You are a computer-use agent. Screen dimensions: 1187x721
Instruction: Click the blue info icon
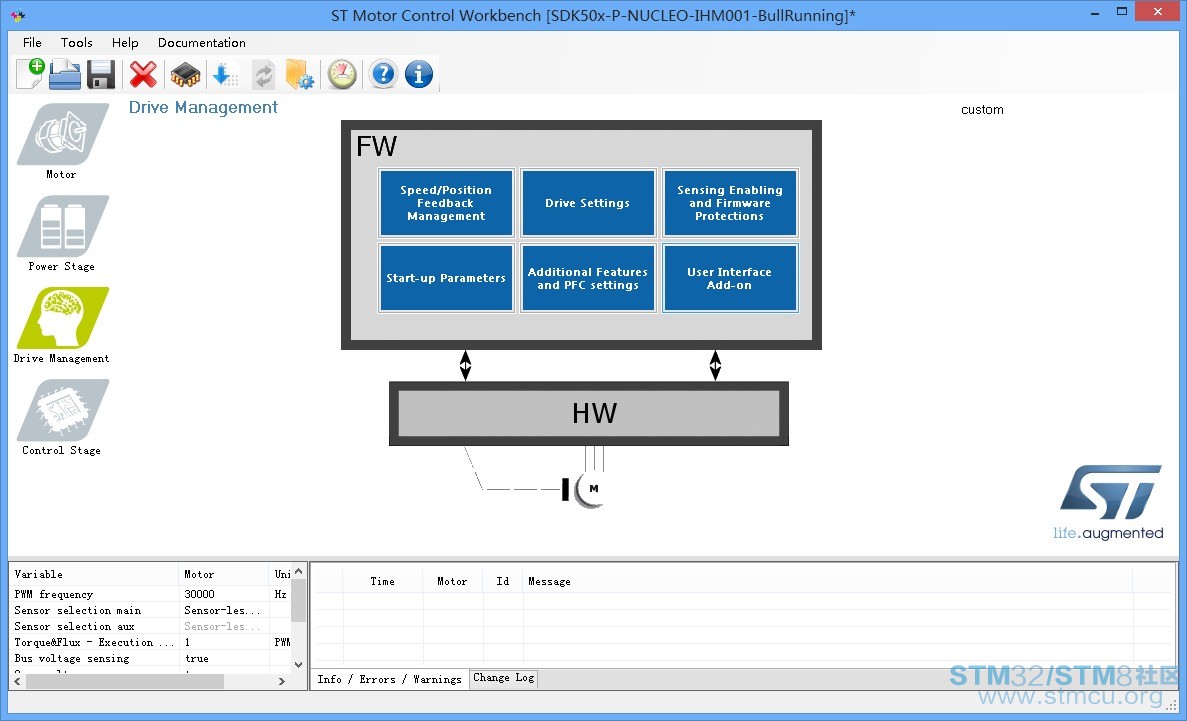(419, 74)
